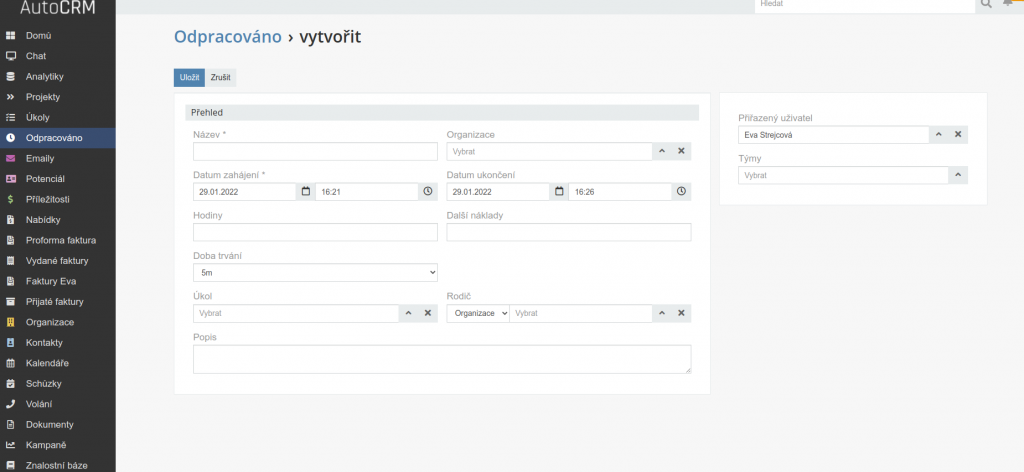Click the Organizace Vybrat field
This screenshot has width=1024, height=472.
[x=549, y=151]
